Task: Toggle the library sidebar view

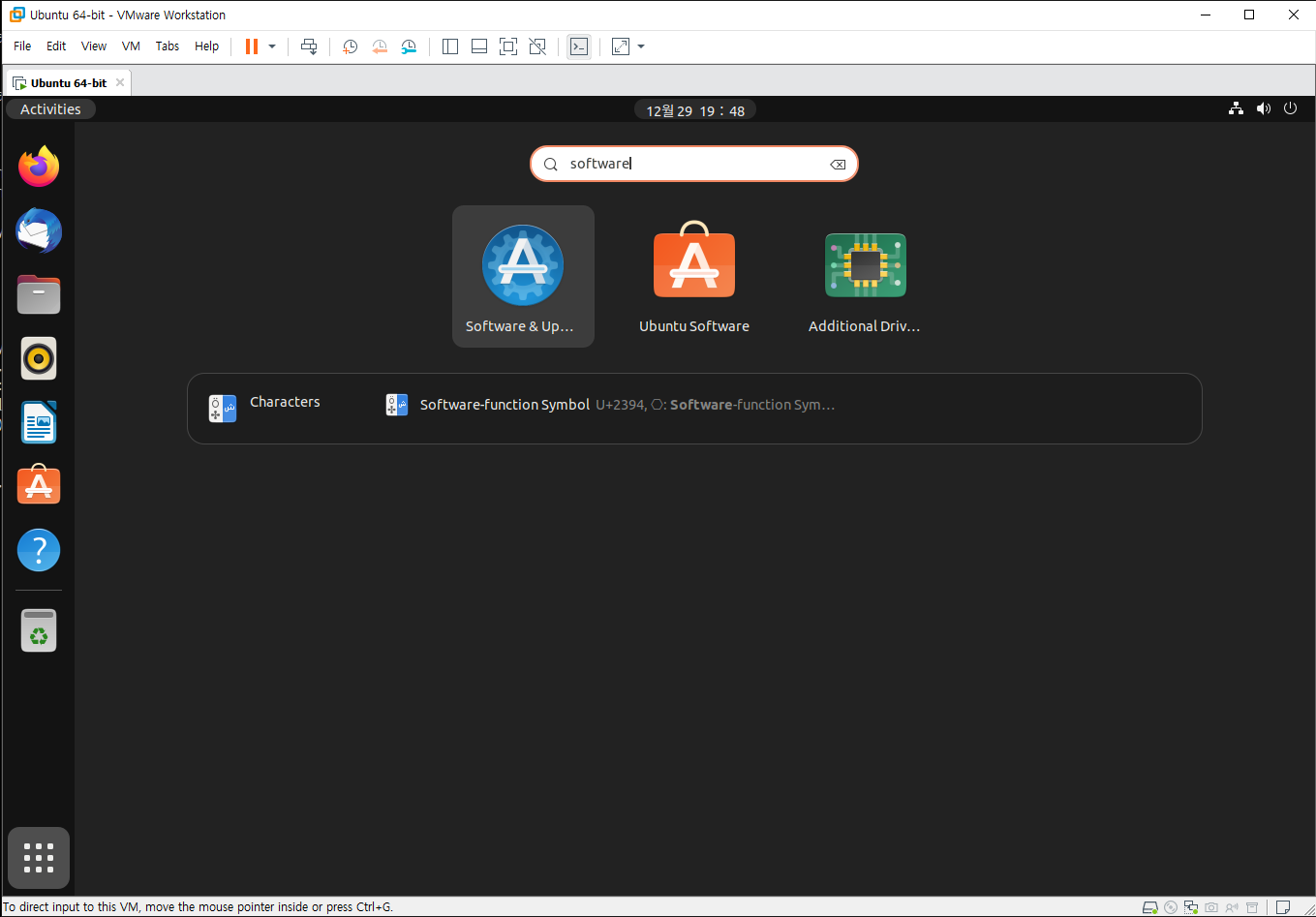Action: (x=450, y=46)
